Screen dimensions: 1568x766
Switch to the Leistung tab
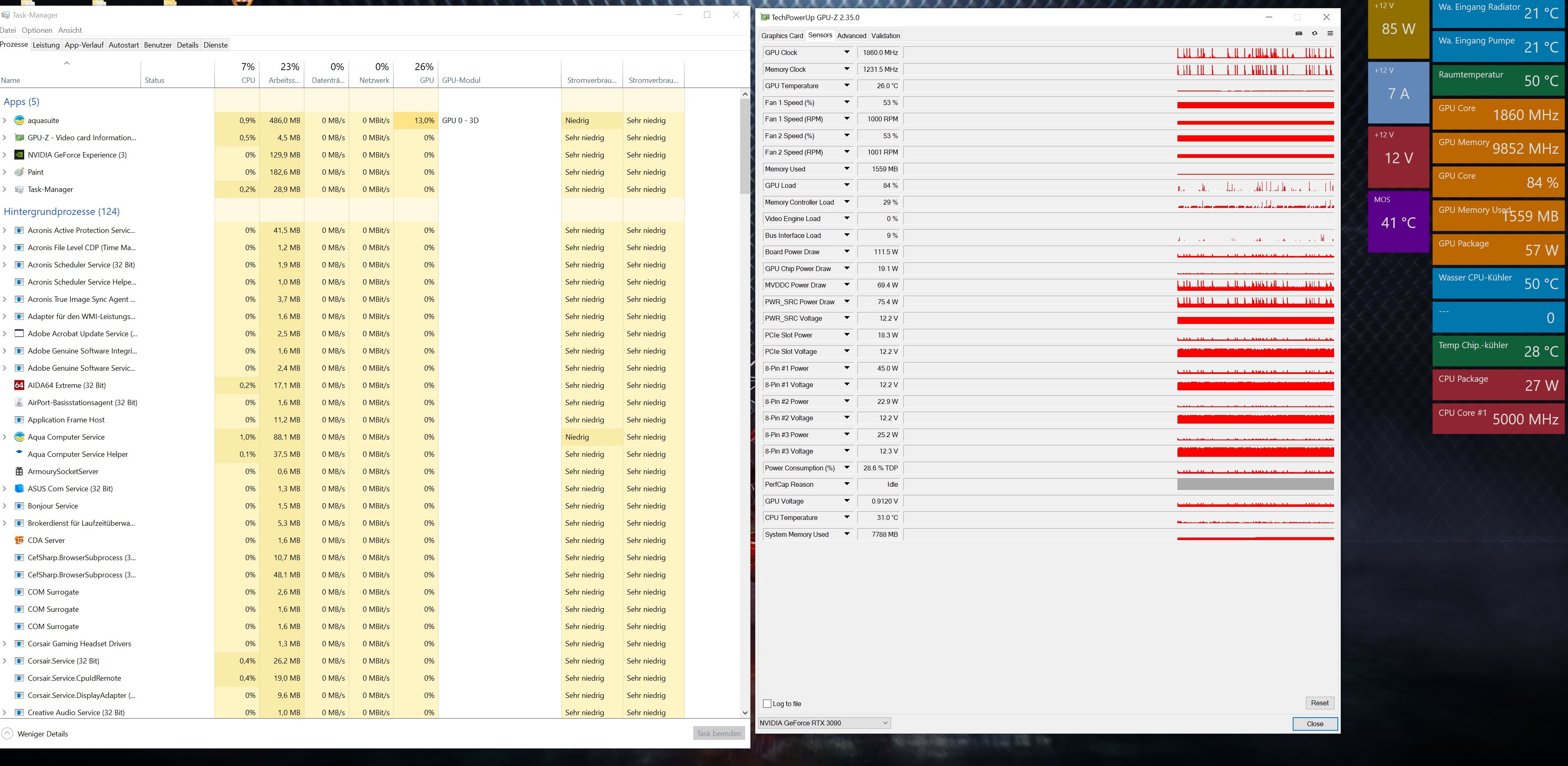pyautogui.click(x=46, y=45)
